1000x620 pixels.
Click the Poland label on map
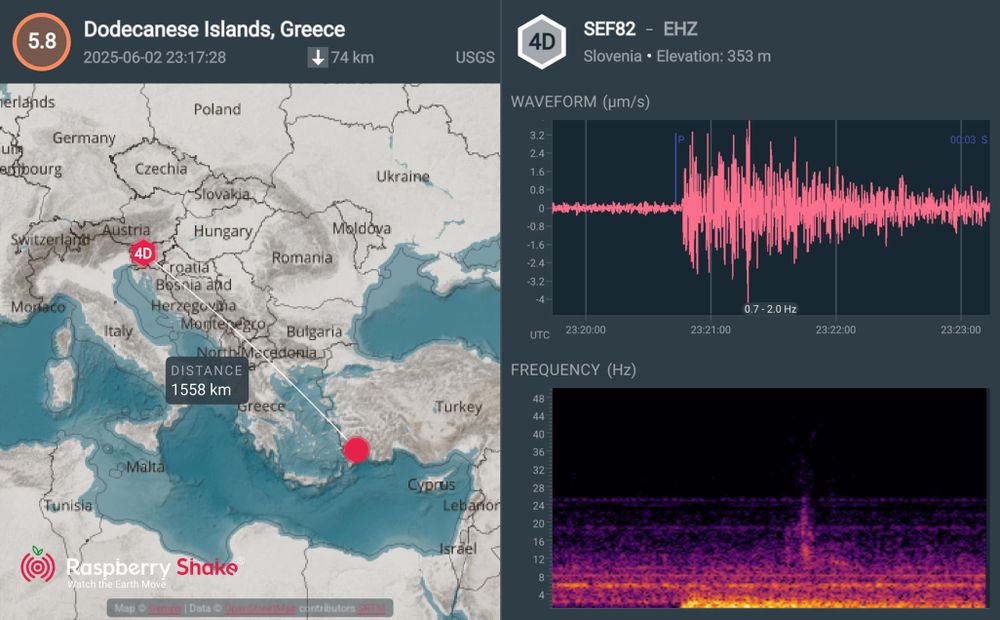click(217, 109)
